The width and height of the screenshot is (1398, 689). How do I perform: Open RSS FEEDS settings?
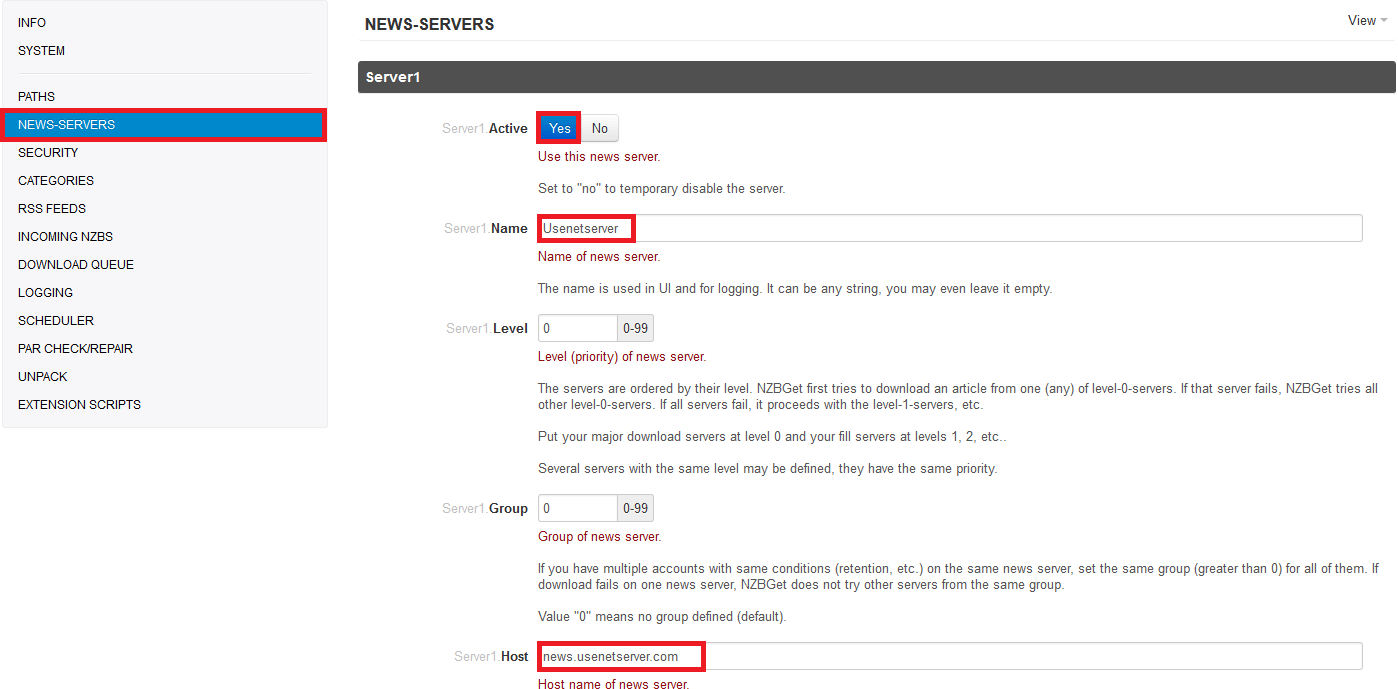pos(52,209)
